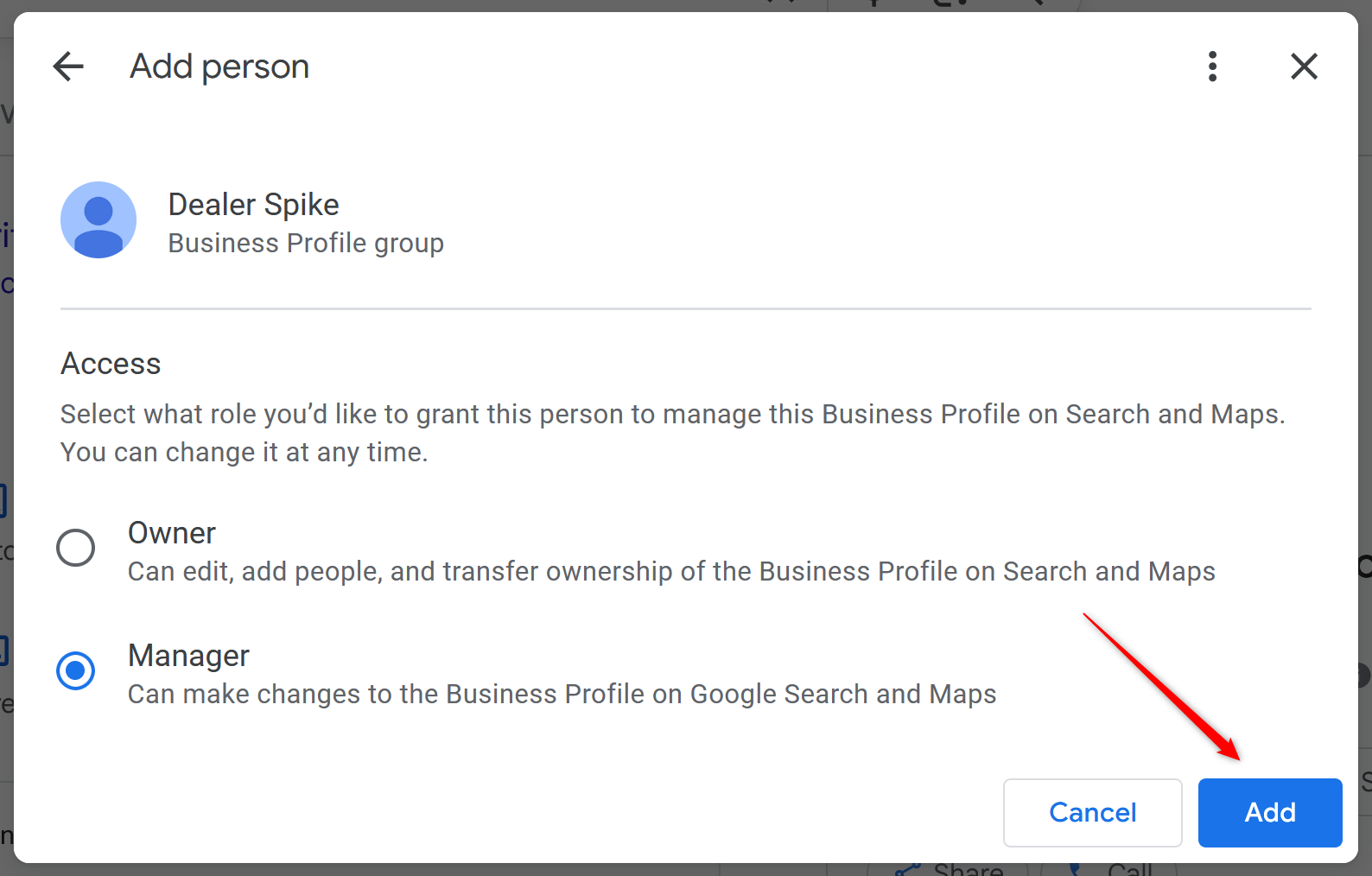Click the role selection instruction text
Screen dimensions: 1372x876
coord(672,415)
